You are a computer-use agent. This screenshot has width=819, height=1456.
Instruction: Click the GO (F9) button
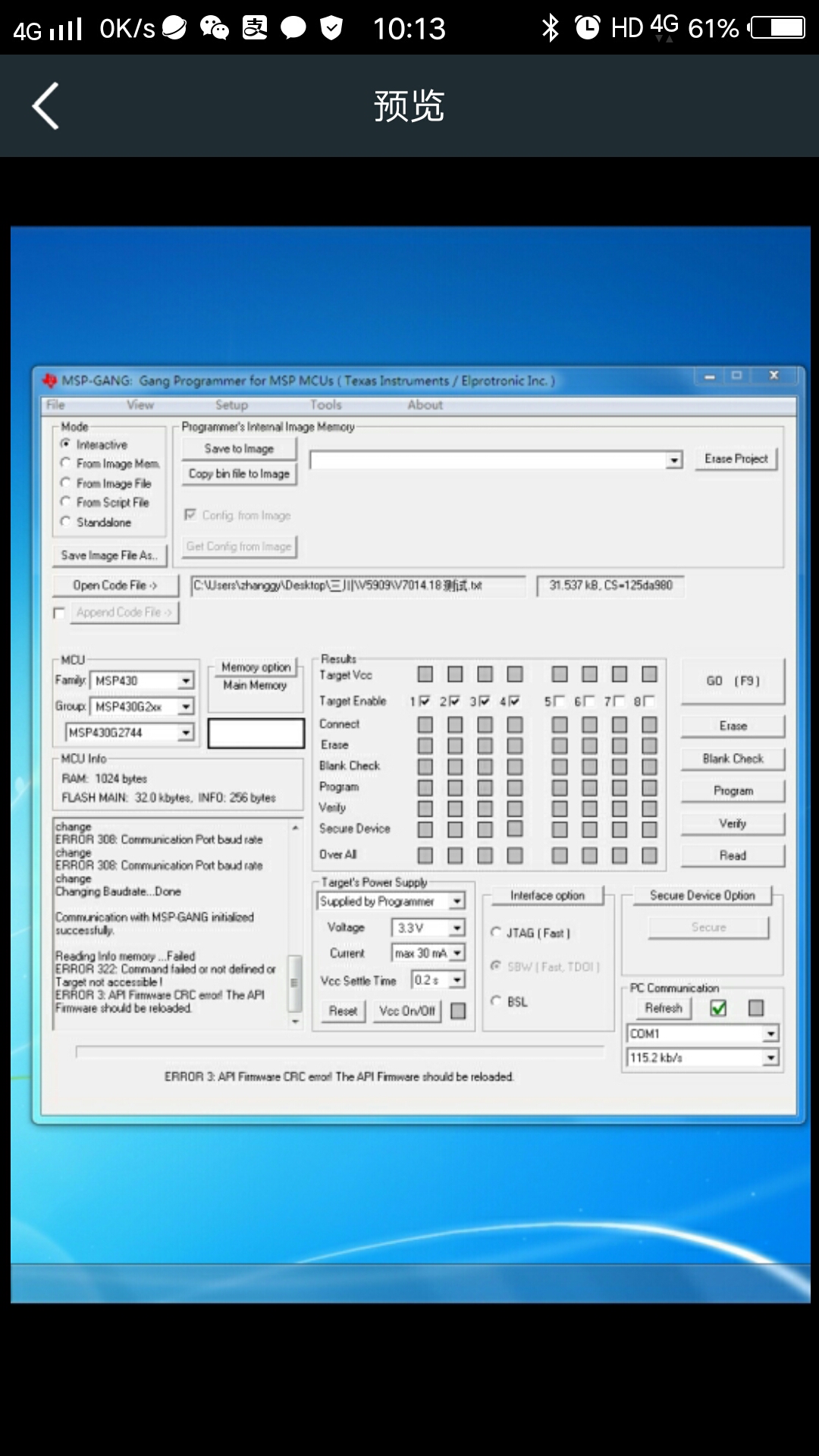point(733,681)
